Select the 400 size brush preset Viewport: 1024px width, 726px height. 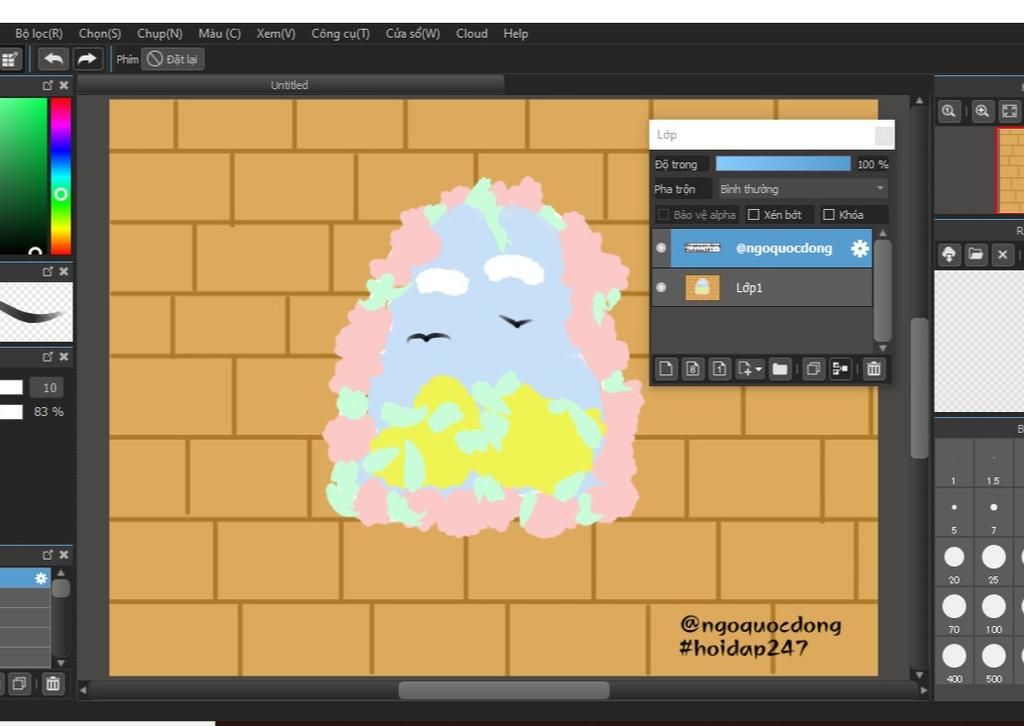click(954, 661)
